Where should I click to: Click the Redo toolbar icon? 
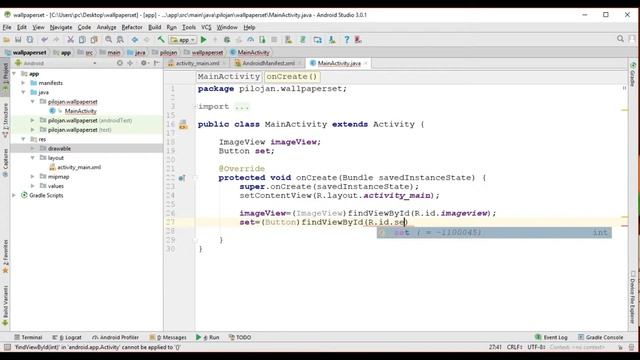56,40
